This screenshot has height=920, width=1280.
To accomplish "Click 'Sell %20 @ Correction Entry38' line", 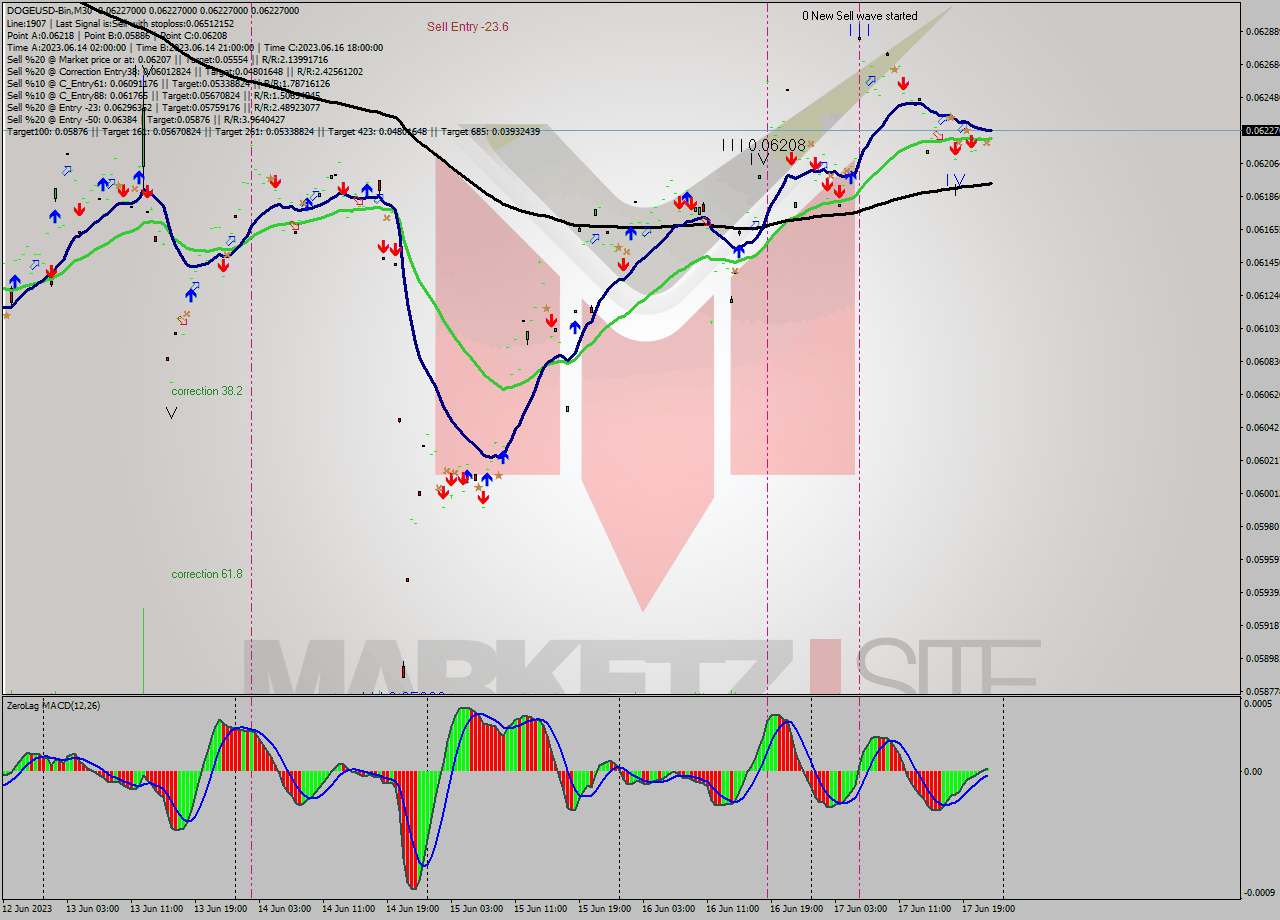I will coord(184,71).
